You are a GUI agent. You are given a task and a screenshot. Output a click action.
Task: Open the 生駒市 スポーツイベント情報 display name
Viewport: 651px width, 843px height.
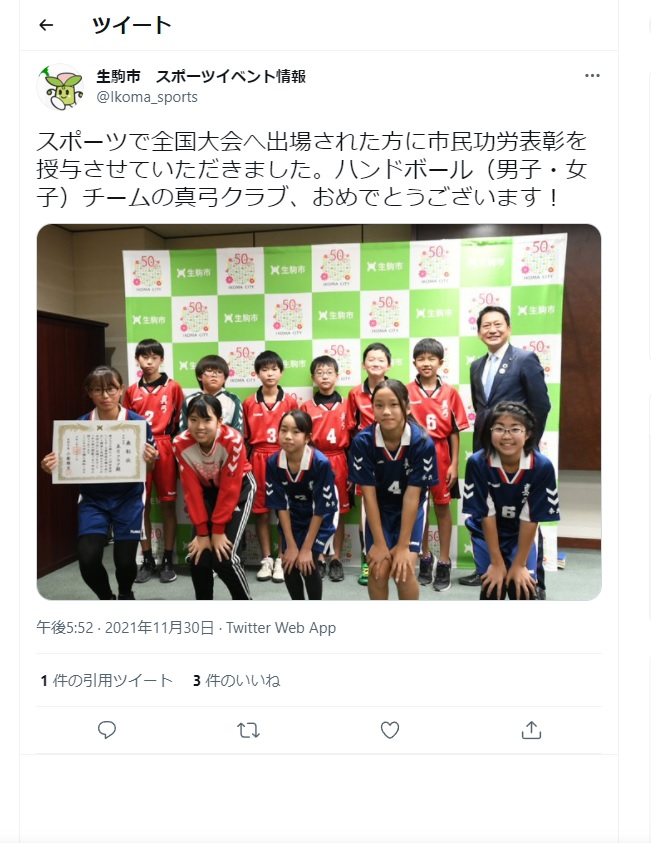(x=201, y=76)
